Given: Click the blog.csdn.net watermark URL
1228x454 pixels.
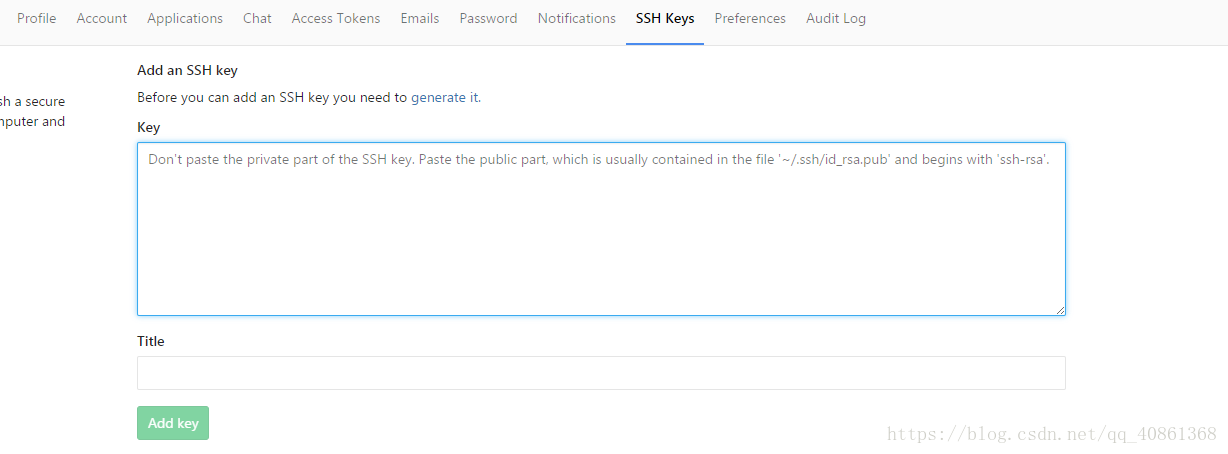Looking at the screenshot, I should tap(1052, 434).
